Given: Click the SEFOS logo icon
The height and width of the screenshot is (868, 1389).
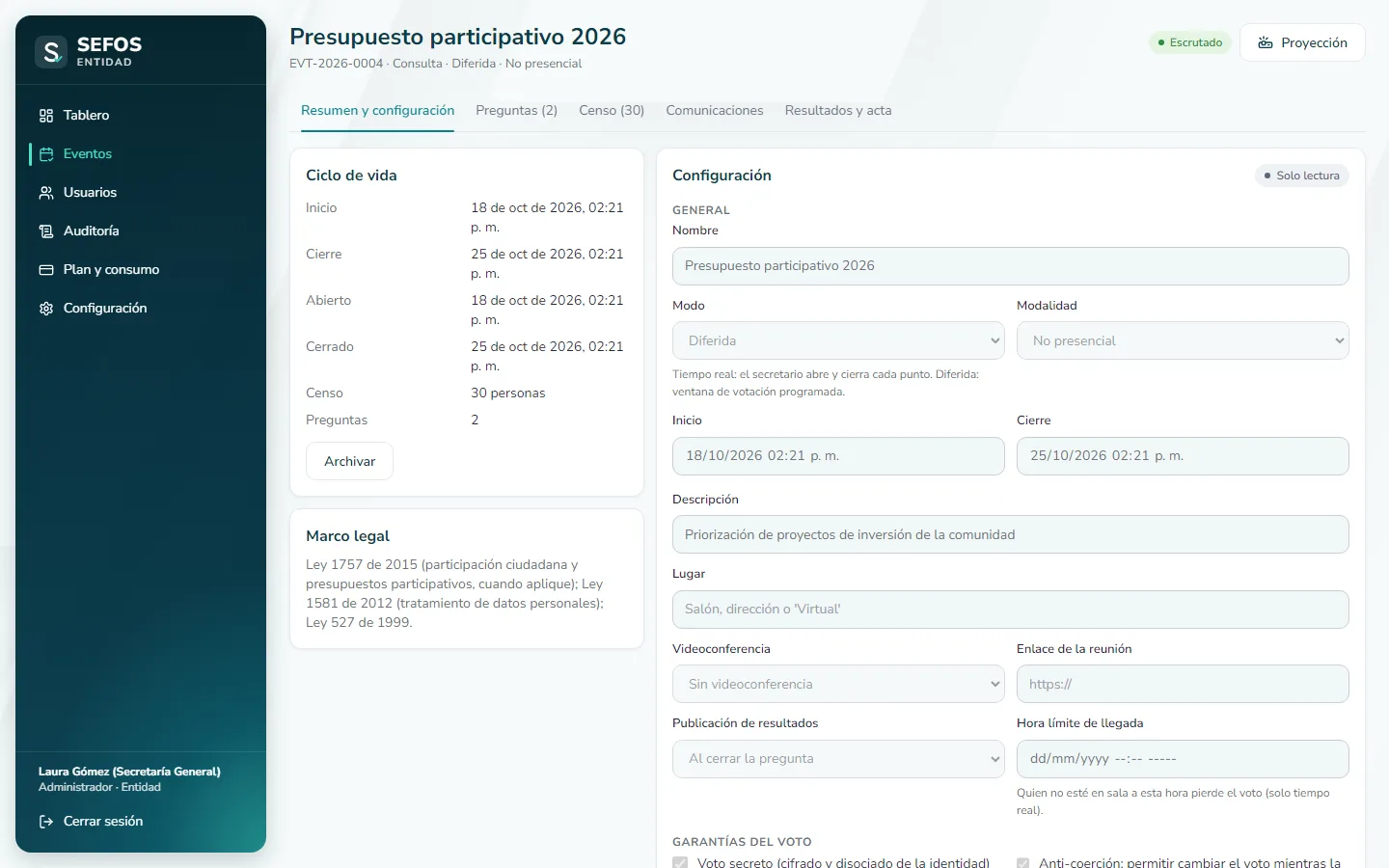Looking at the screenshot, I should click(51, 51).
